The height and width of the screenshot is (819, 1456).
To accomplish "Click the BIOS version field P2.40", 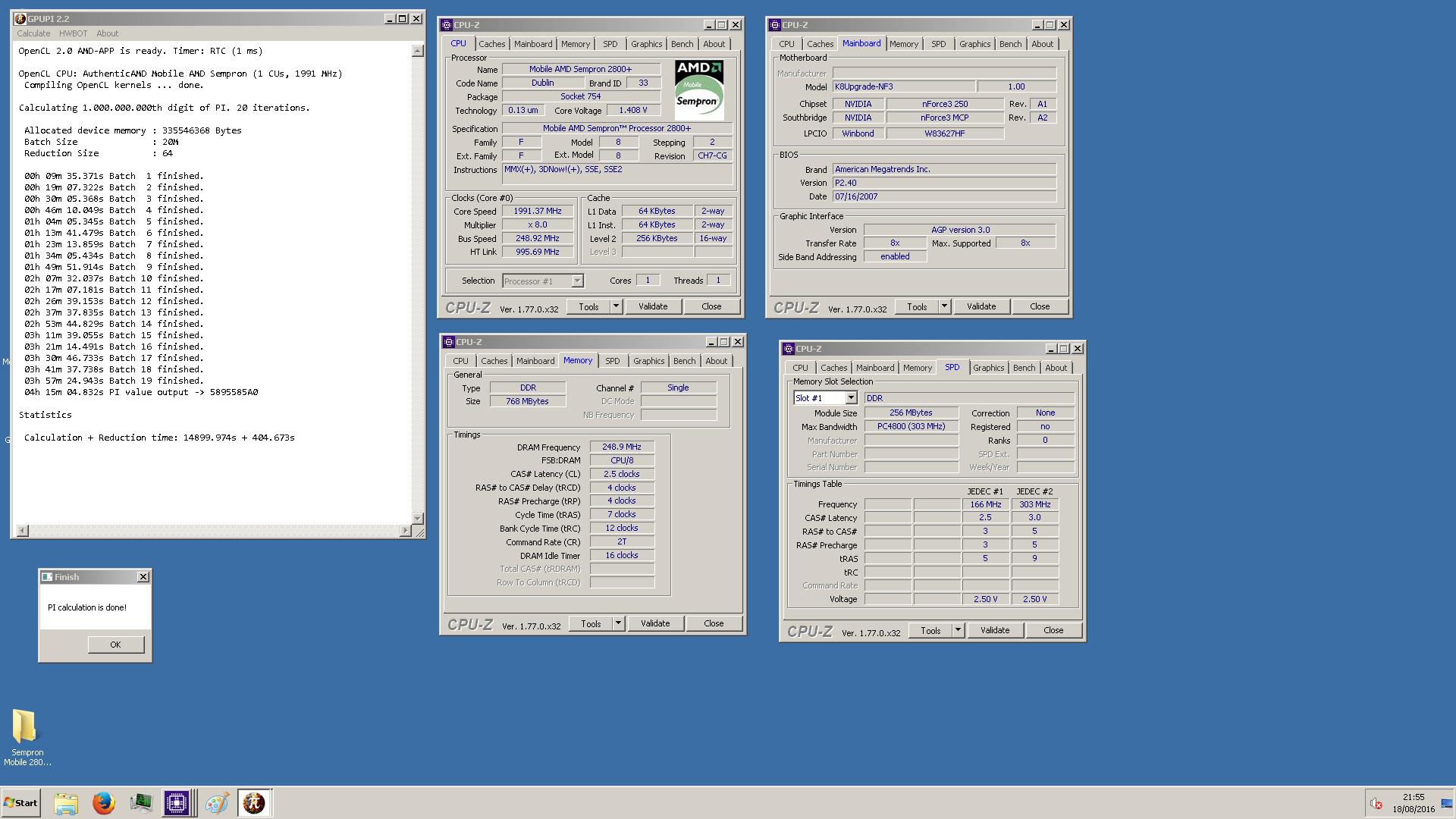I will [944, 183].
